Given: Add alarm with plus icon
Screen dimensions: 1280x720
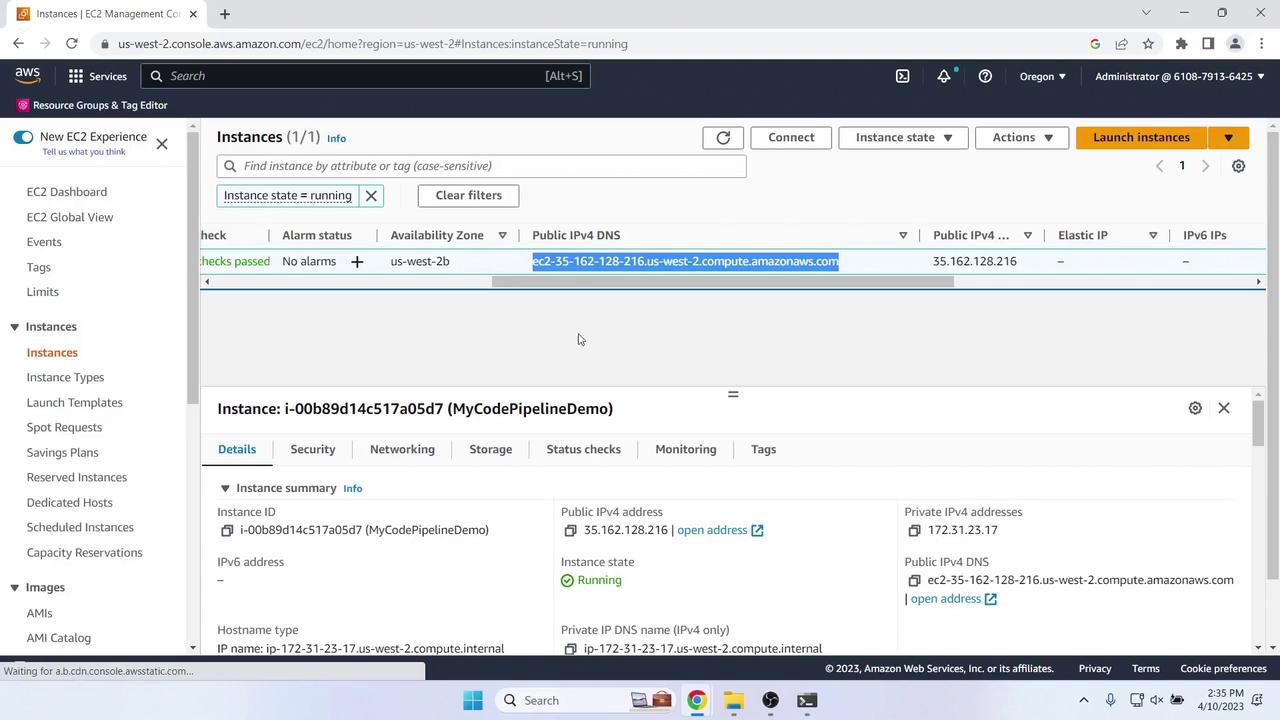Looking at the screenshot, I should (357, 262).
